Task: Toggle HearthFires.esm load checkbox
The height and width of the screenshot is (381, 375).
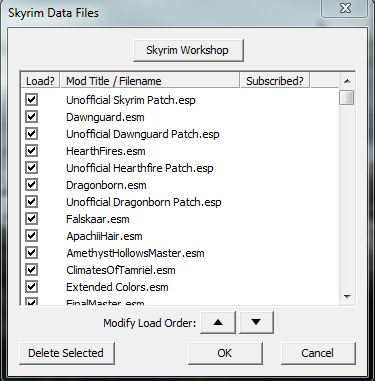Action: (x=31, y=150)
